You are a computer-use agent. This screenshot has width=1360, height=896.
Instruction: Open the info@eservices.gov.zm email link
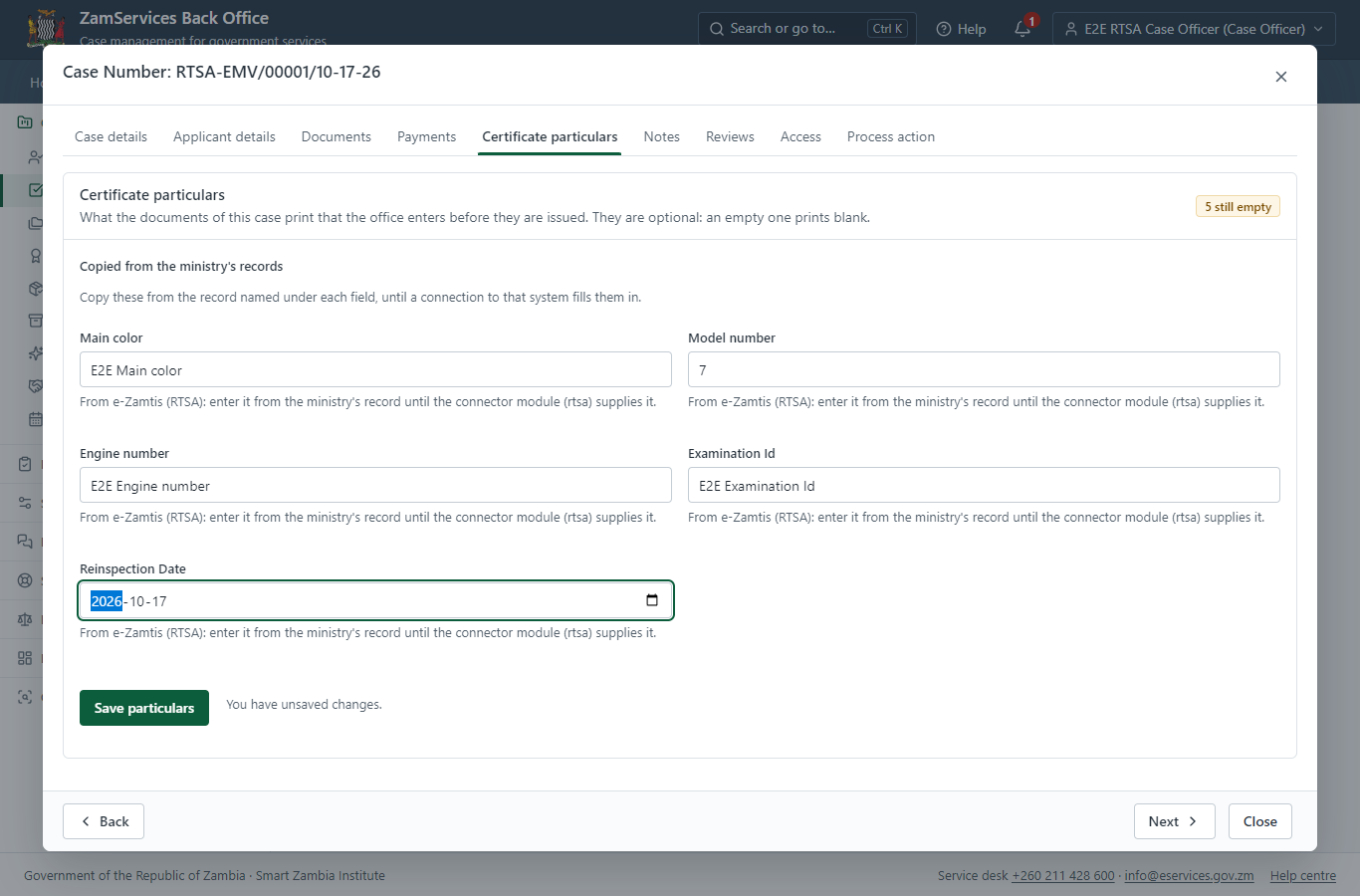[x=1189, y=876]
